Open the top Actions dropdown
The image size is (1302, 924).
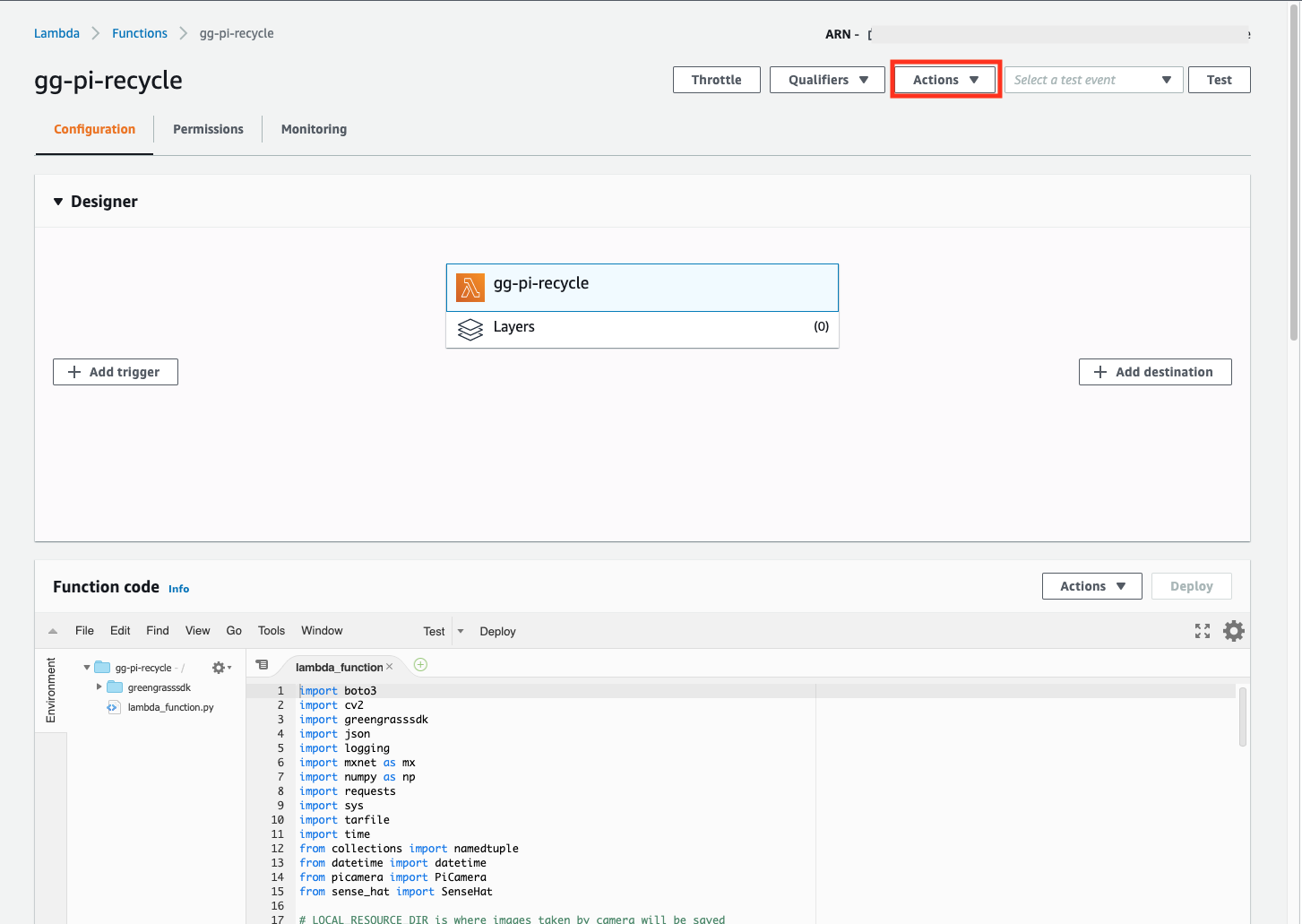[x=945, y=80]
